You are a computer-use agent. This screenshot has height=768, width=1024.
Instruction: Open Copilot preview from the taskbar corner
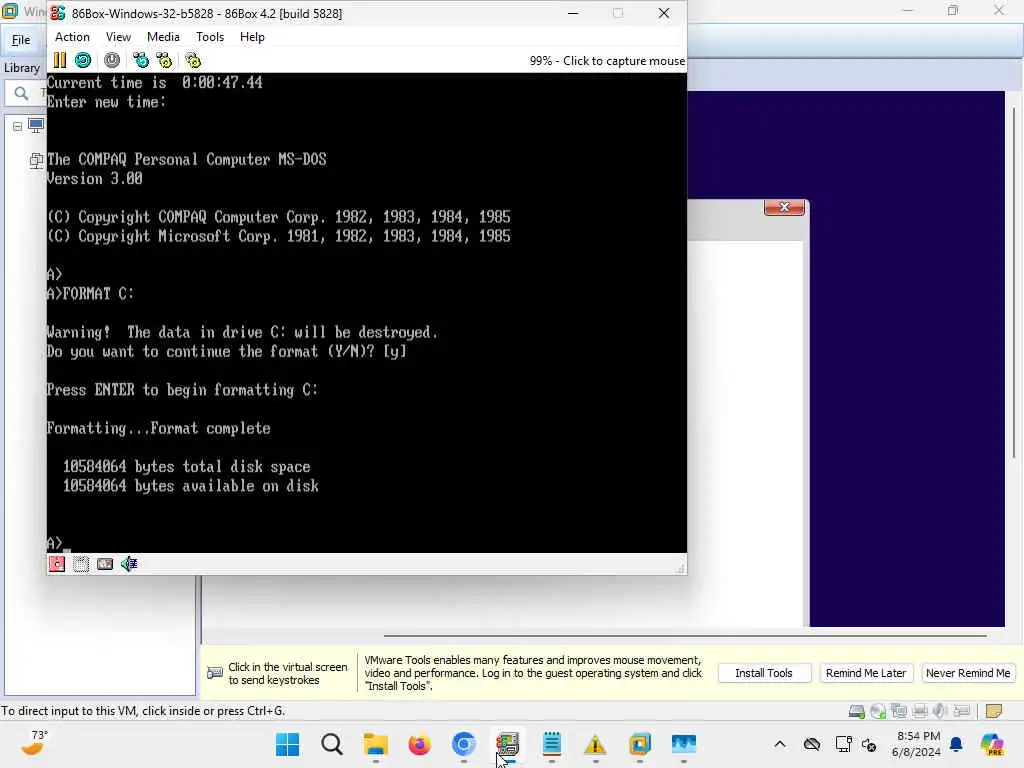[992, 744]
